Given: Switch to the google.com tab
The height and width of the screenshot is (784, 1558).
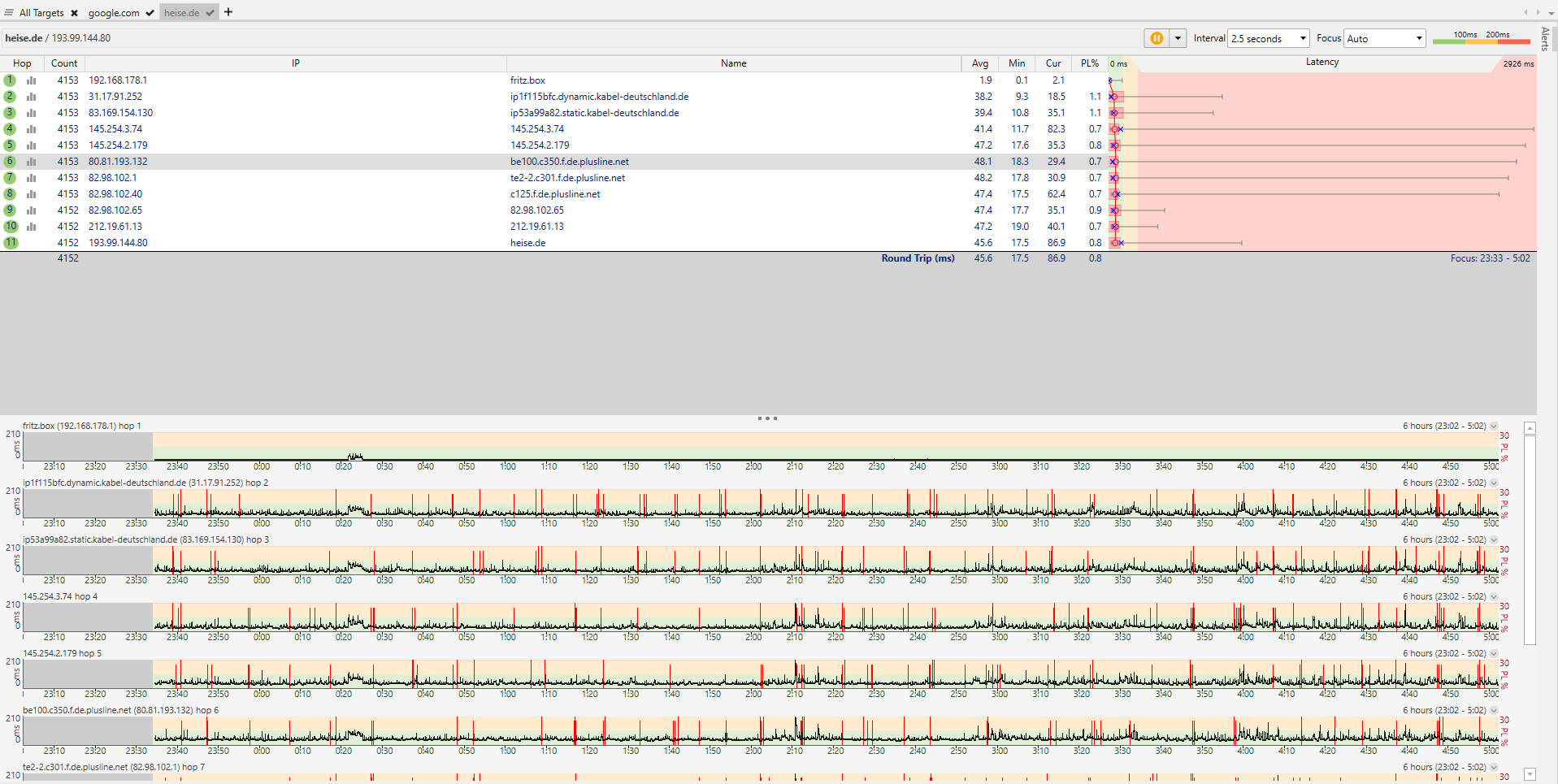Looking at the screenshot, I should (x=114, y=13).
